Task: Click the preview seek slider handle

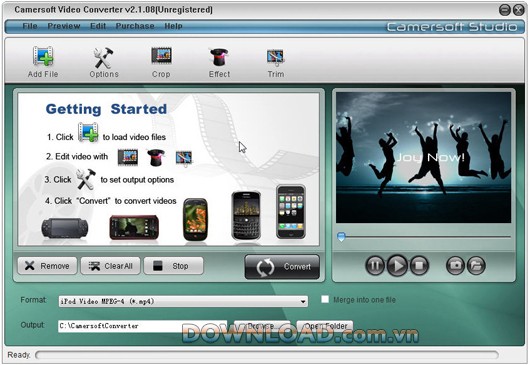Action: 341,237
